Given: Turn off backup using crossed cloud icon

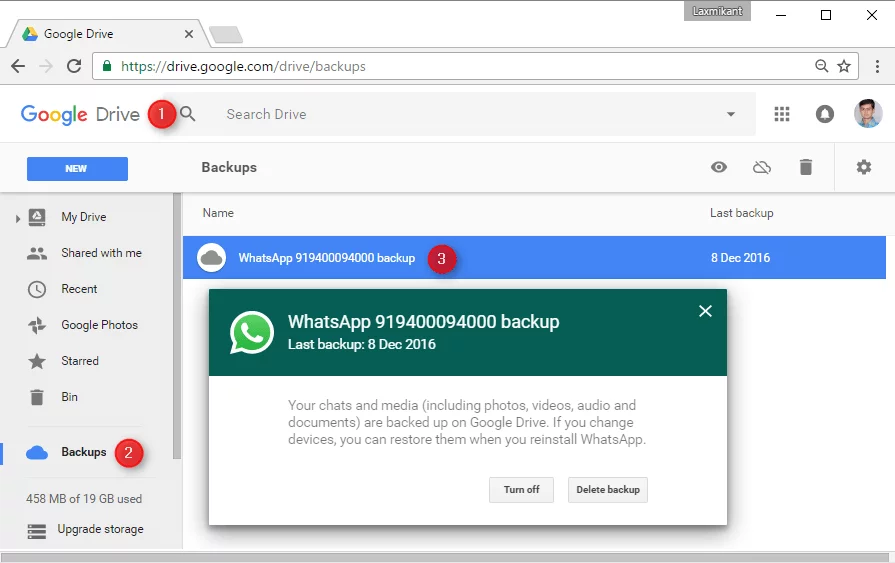Looking at the screenshot, I should point(762,167).
